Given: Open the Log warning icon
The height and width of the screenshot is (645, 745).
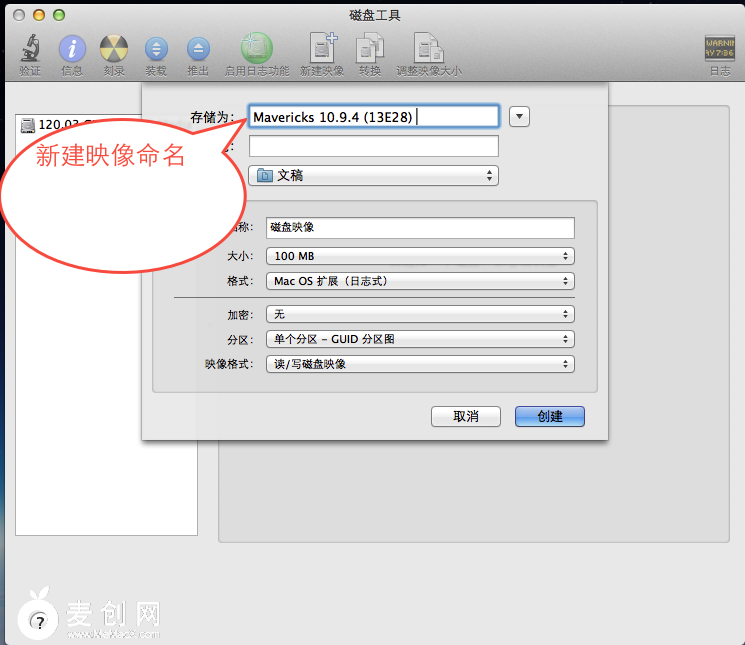Looking at the screenshot, I should [x=720, y=48].
